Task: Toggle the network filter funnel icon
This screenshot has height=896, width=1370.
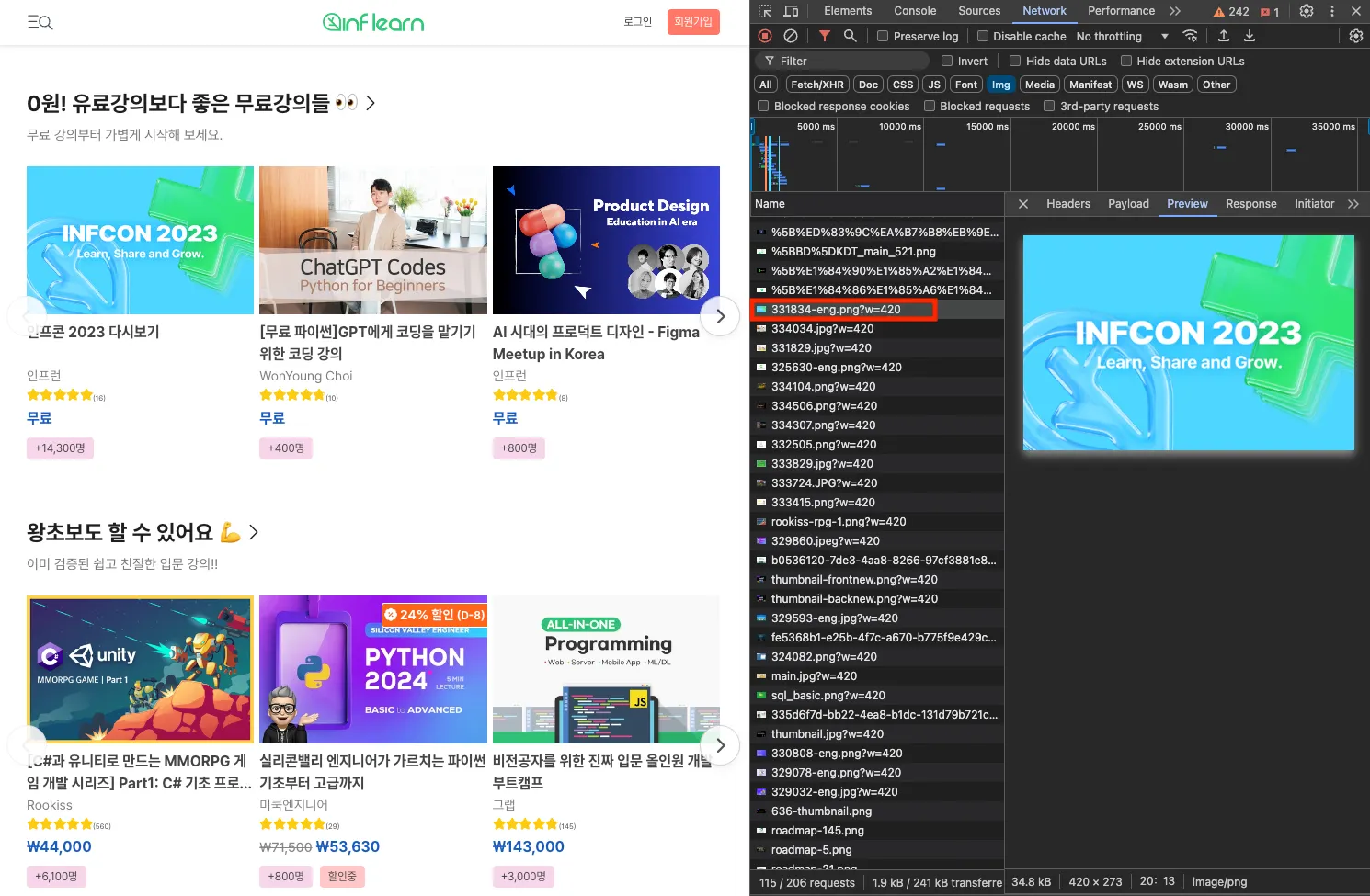Action: click(825, 36)
